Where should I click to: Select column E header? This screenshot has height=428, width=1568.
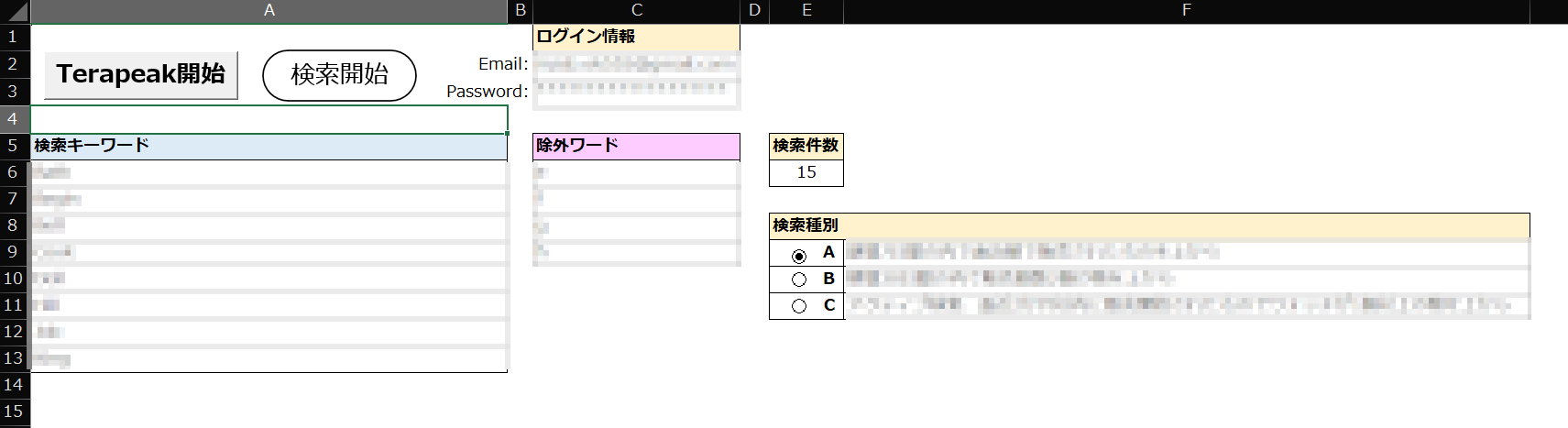tap(806, 11)
